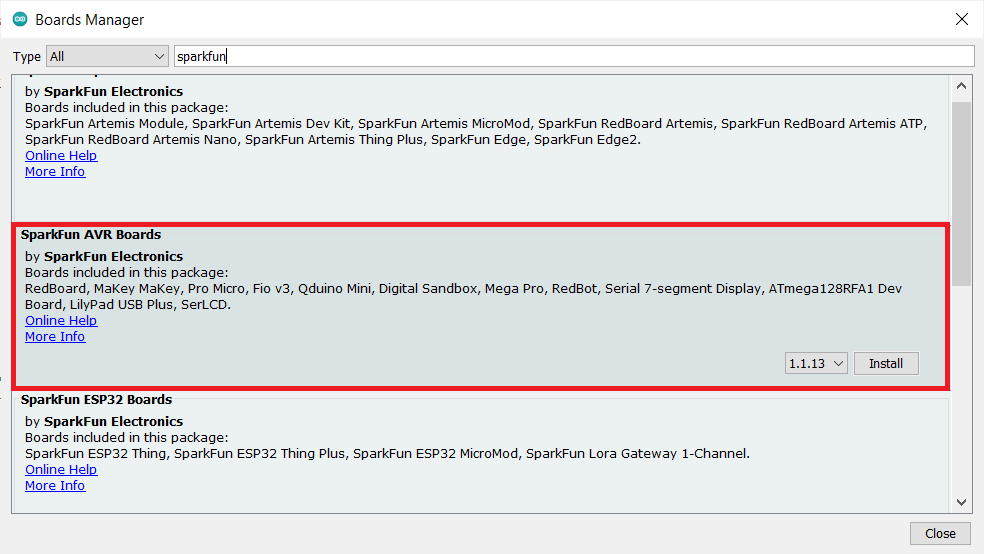Open More Info for SparkFun Artemis package
Viewport: 984px width, 554px height.
coord(55,172)
